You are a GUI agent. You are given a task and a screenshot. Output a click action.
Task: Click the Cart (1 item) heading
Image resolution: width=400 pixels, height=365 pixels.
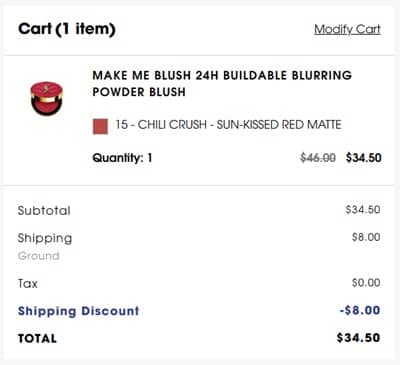[x=67, y=29]
